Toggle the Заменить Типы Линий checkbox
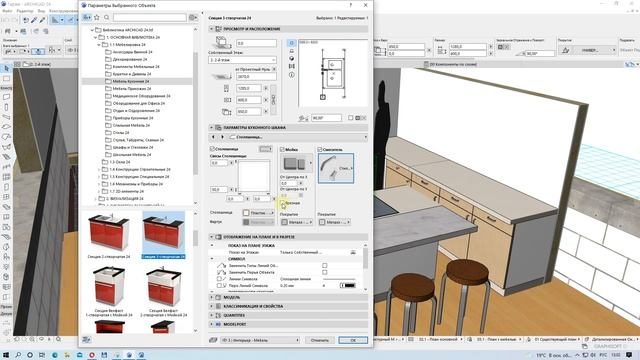This screenshot has width=640, height=360. [324, 265]
